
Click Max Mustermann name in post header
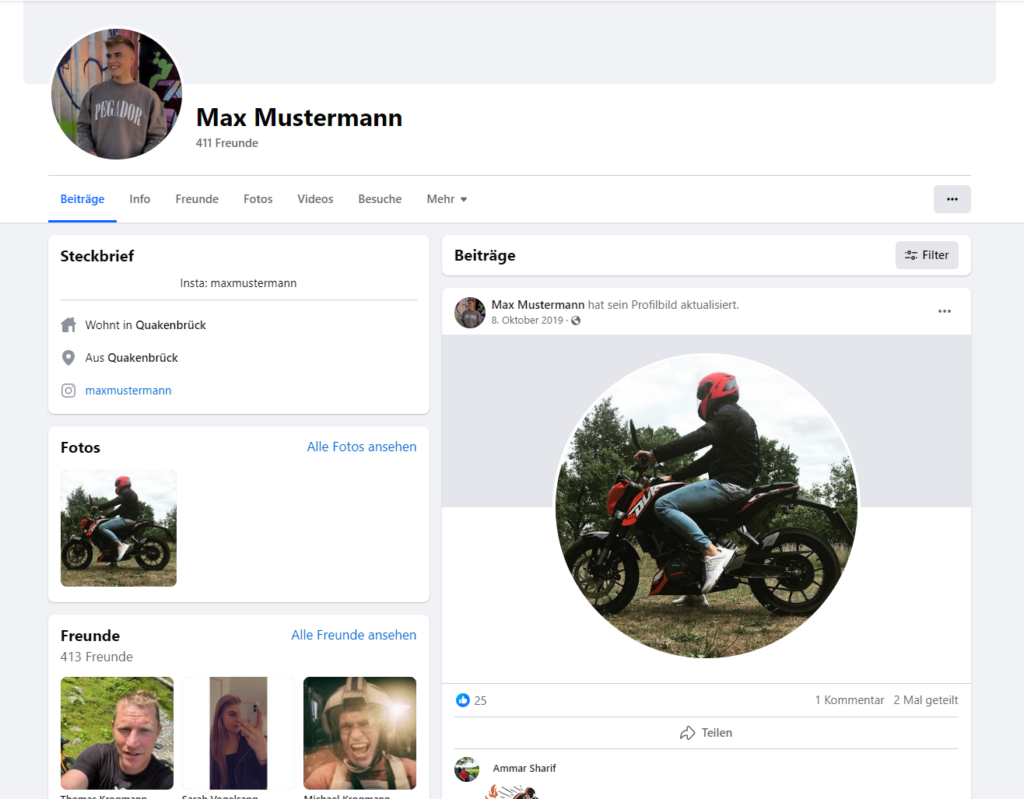[537, 304]
